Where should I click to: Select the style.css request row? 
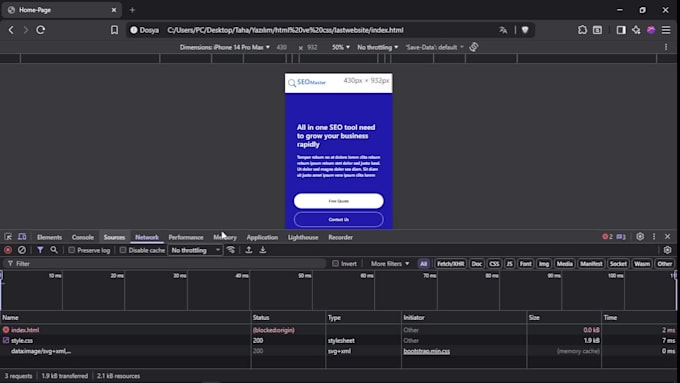coord(338,340)
